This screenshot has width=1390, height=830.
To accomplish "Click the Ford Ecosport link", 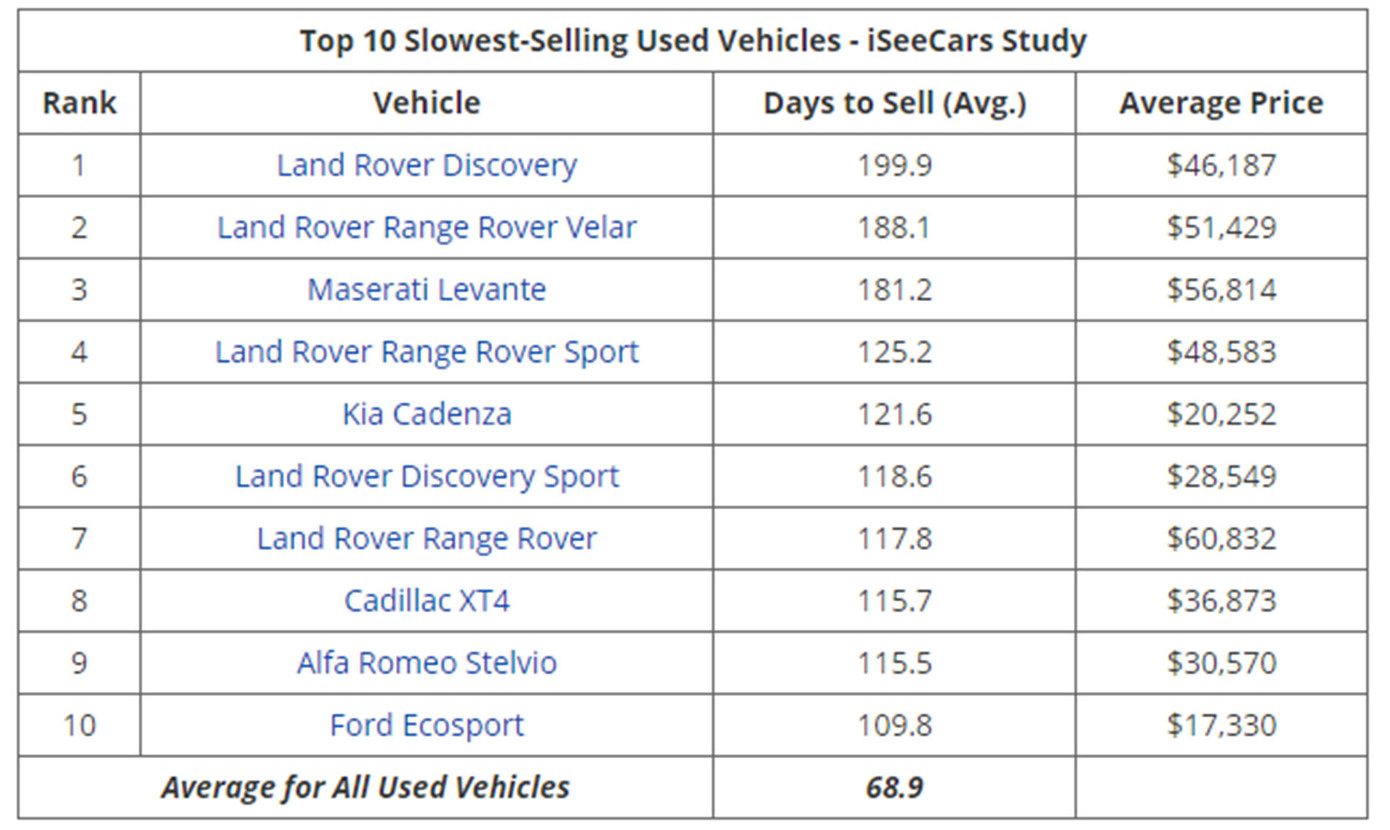I will [427, 725].
